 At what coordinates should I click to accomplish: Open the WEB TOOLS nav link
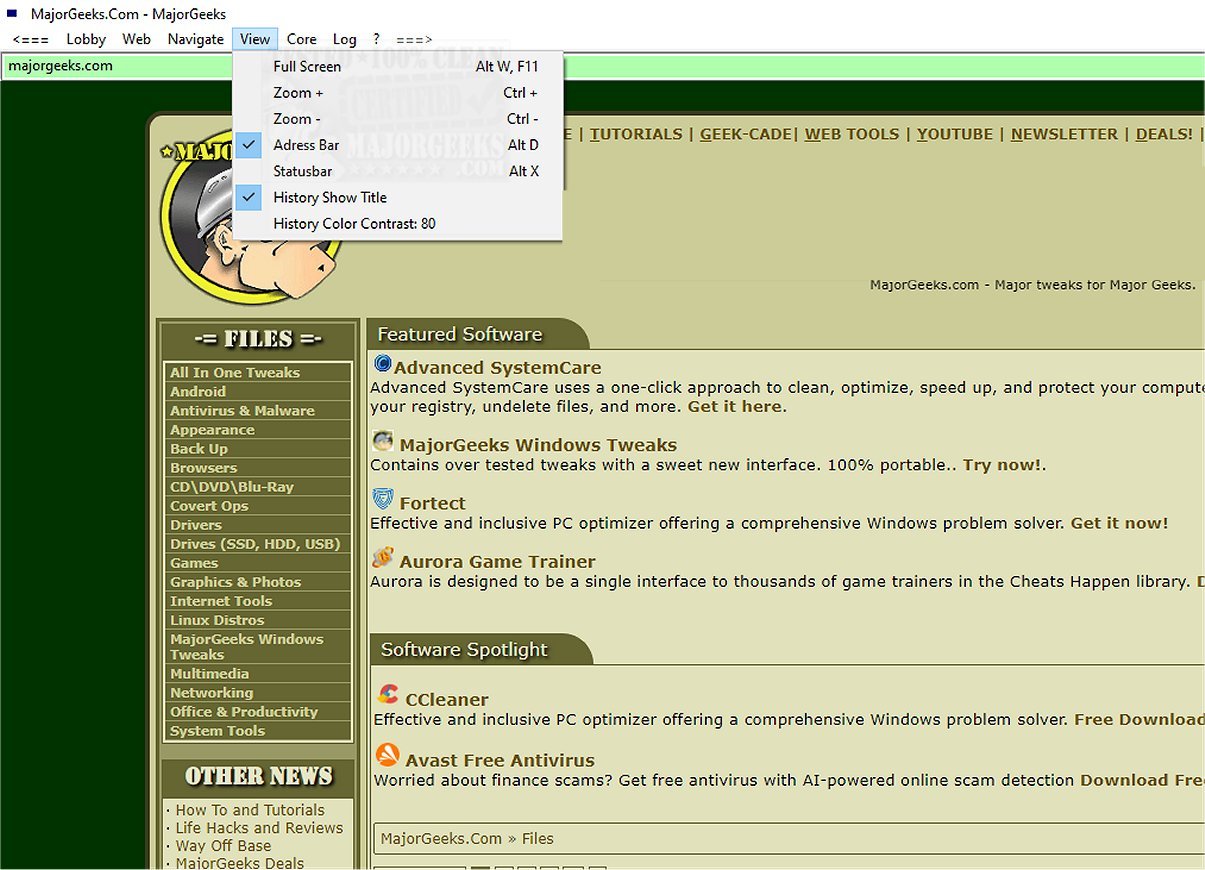(852, 134)
